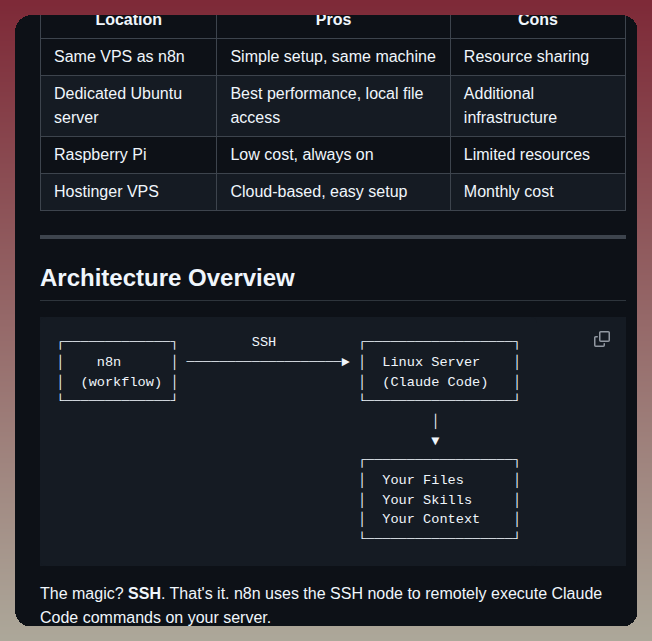Click the 'Architecture Overview' heading
652x641 pixels.
point(167,278)
